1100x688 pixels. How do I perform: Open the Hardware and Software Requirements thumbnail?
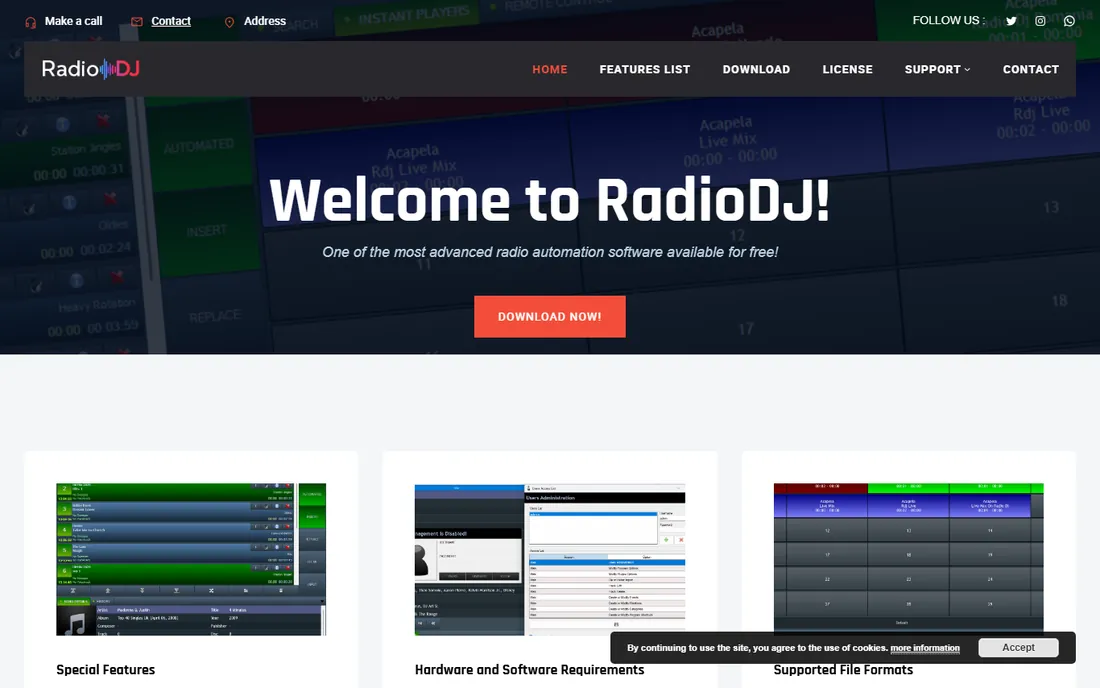(x=550, y=559)
